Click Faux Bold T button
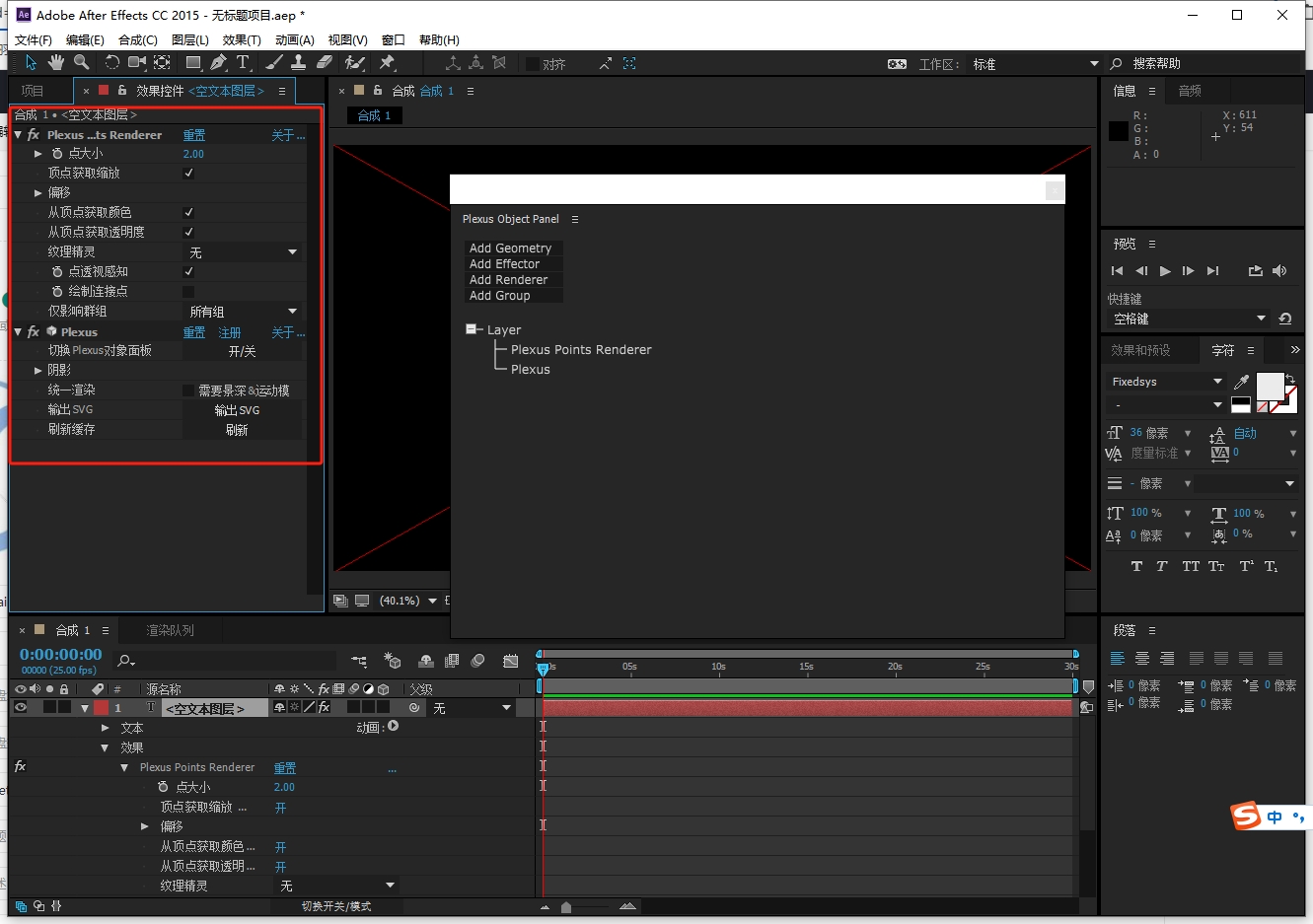Screen dimensions: 1313x924 coord(1136,566)
